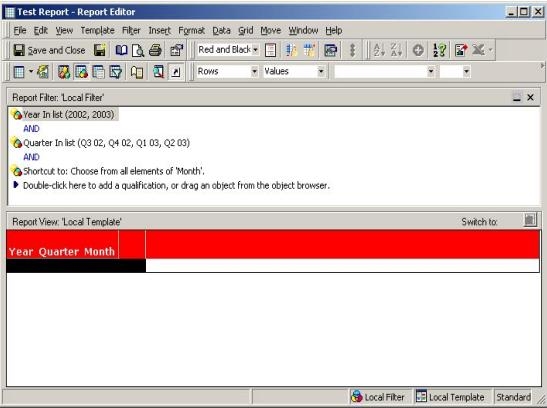547x408 pixels.
Task: Toggle the shortcut arrow toolbar button
Action: coord(176,72)
